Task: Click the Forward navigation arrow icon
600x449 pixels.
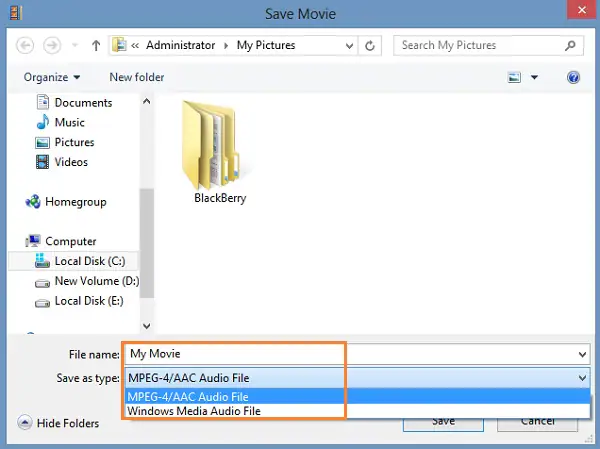Action: (x=52, y=46)
